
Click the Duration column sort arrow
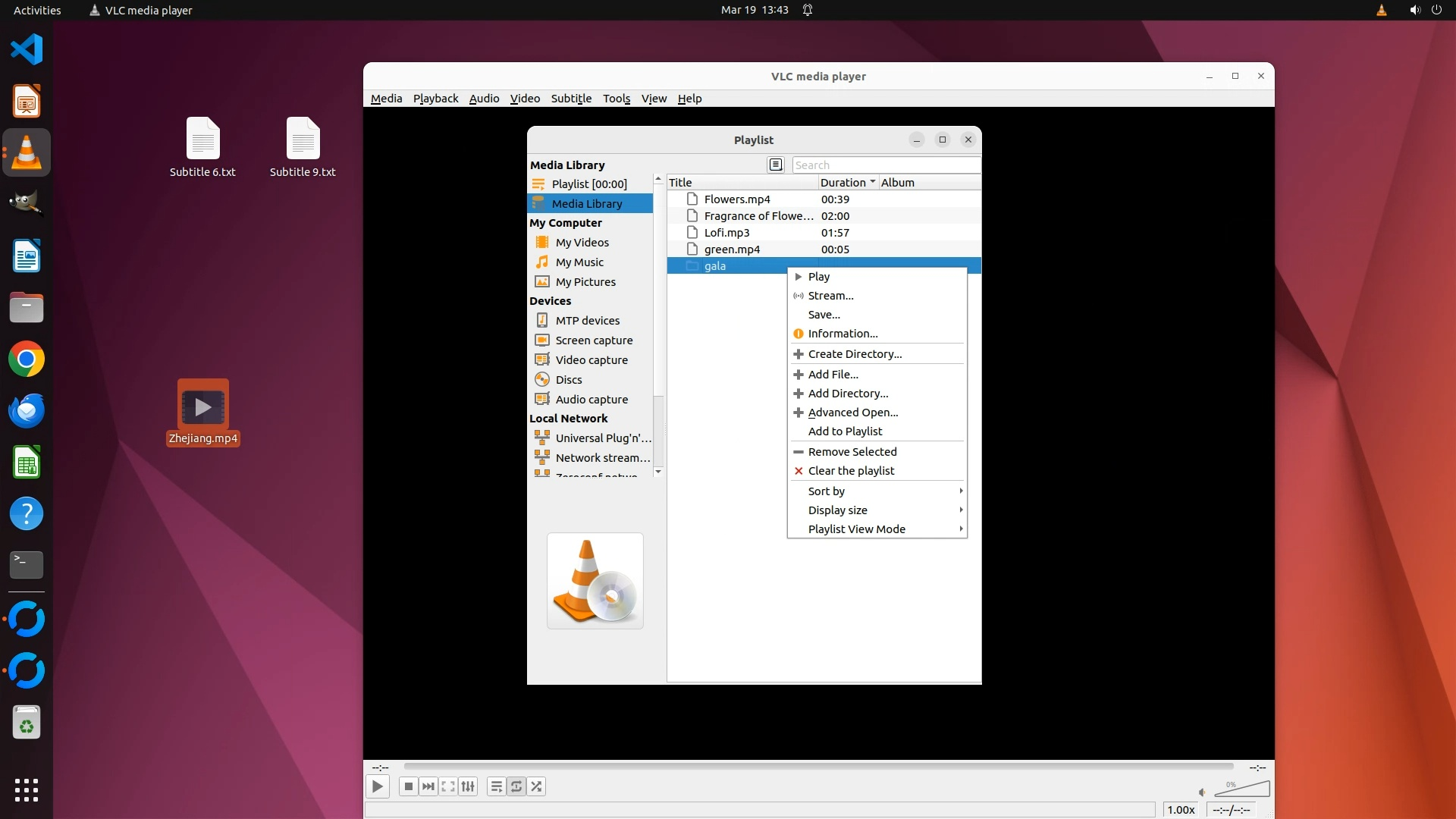(x=873, y=182)
